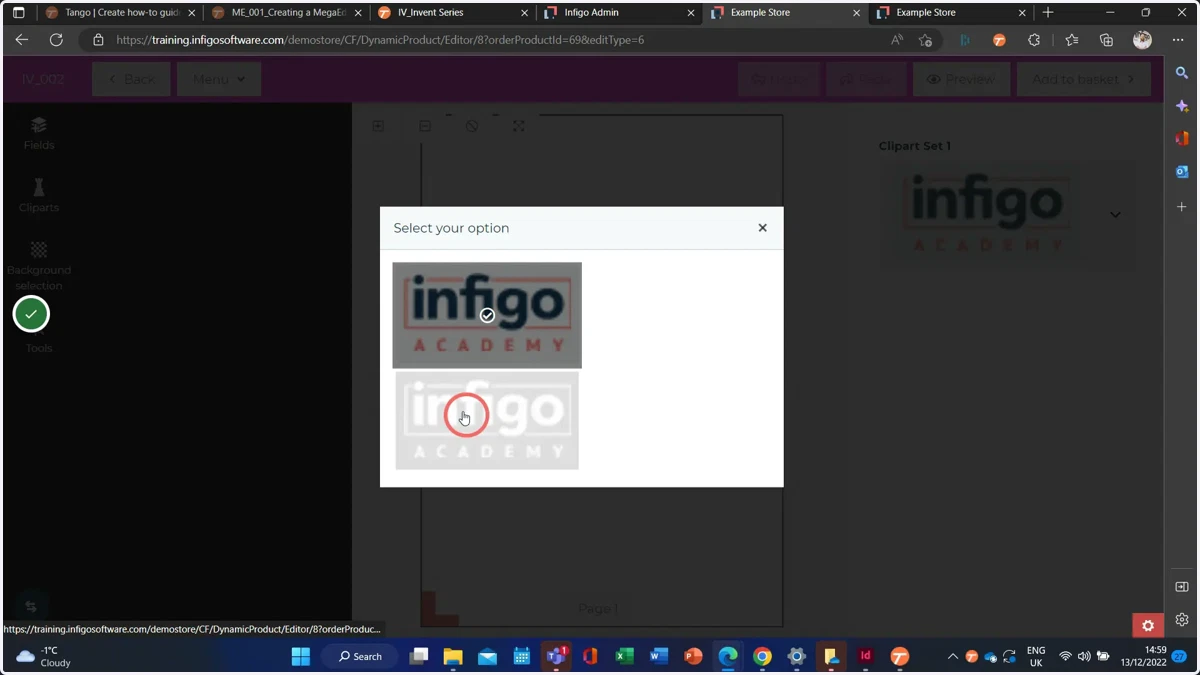Screen dimensions: 1200x675
Task: Click the Preview button
Action: [x=961, y=79]
